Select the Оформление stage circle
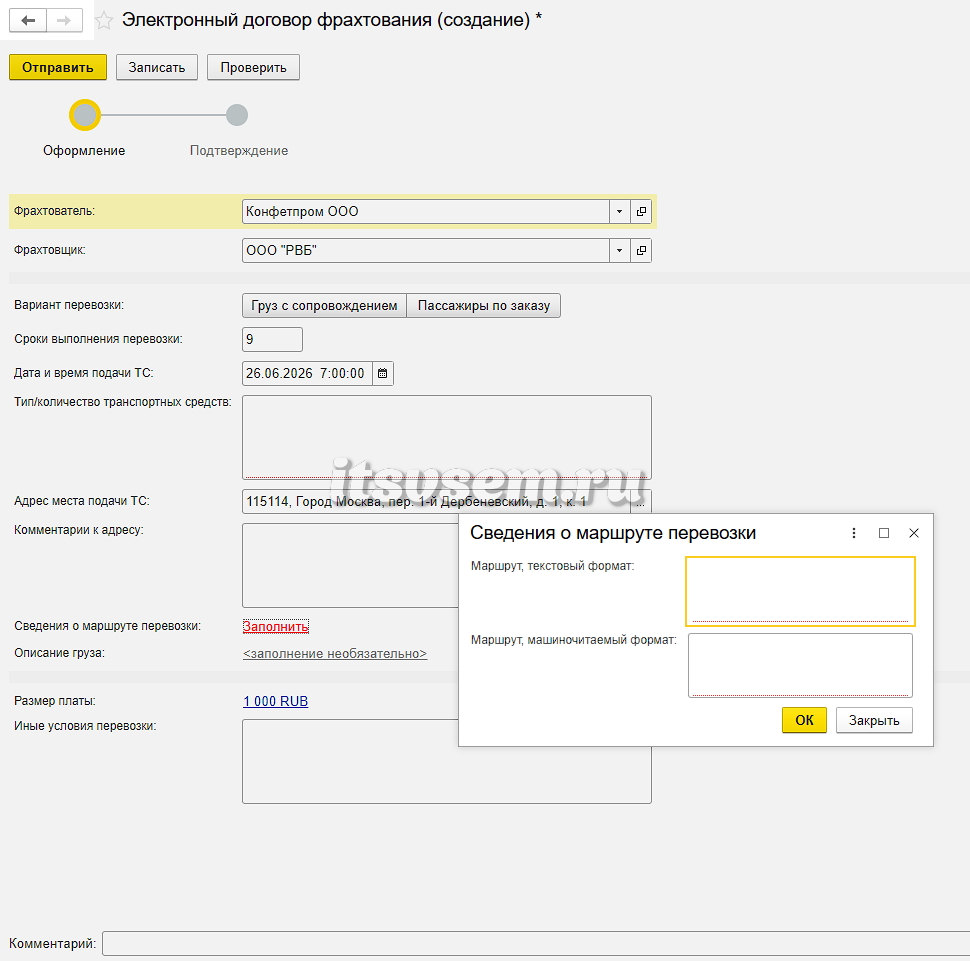Image resolution: width=970 pixels, height=961 pixels. [85, 115]
